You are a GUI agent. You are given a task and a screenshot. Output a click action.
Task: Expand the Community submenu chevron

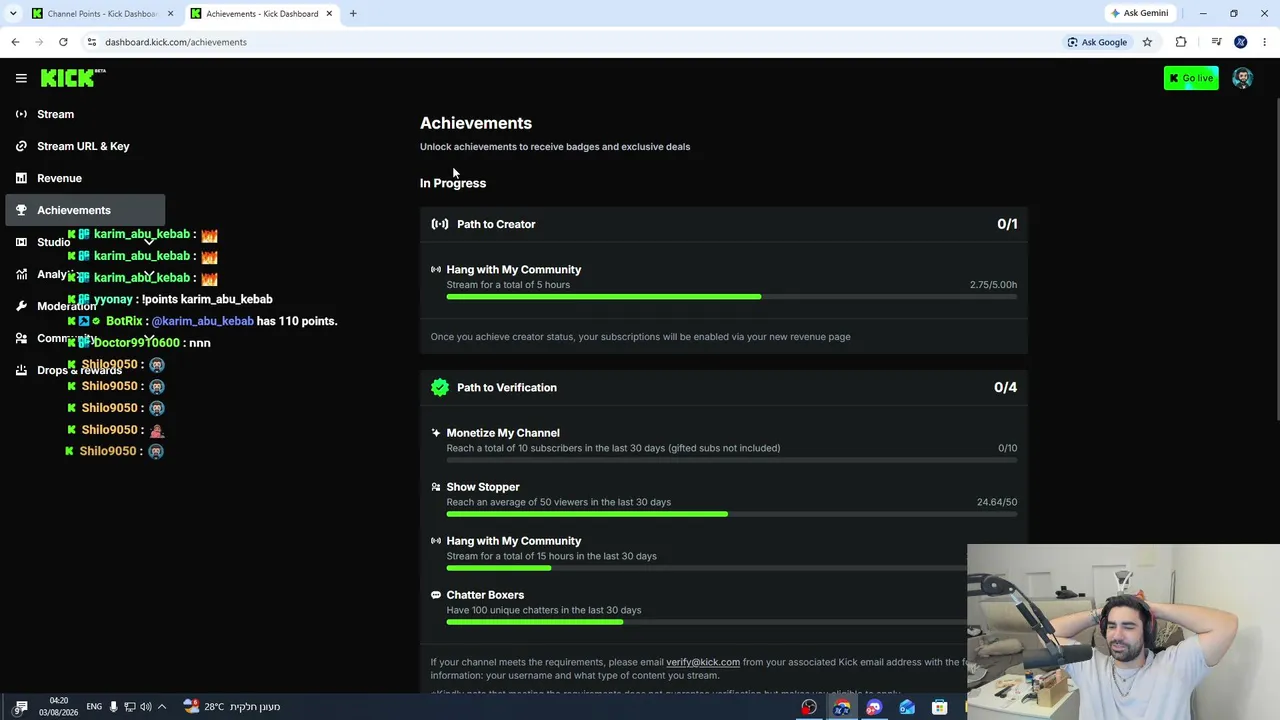149,338
